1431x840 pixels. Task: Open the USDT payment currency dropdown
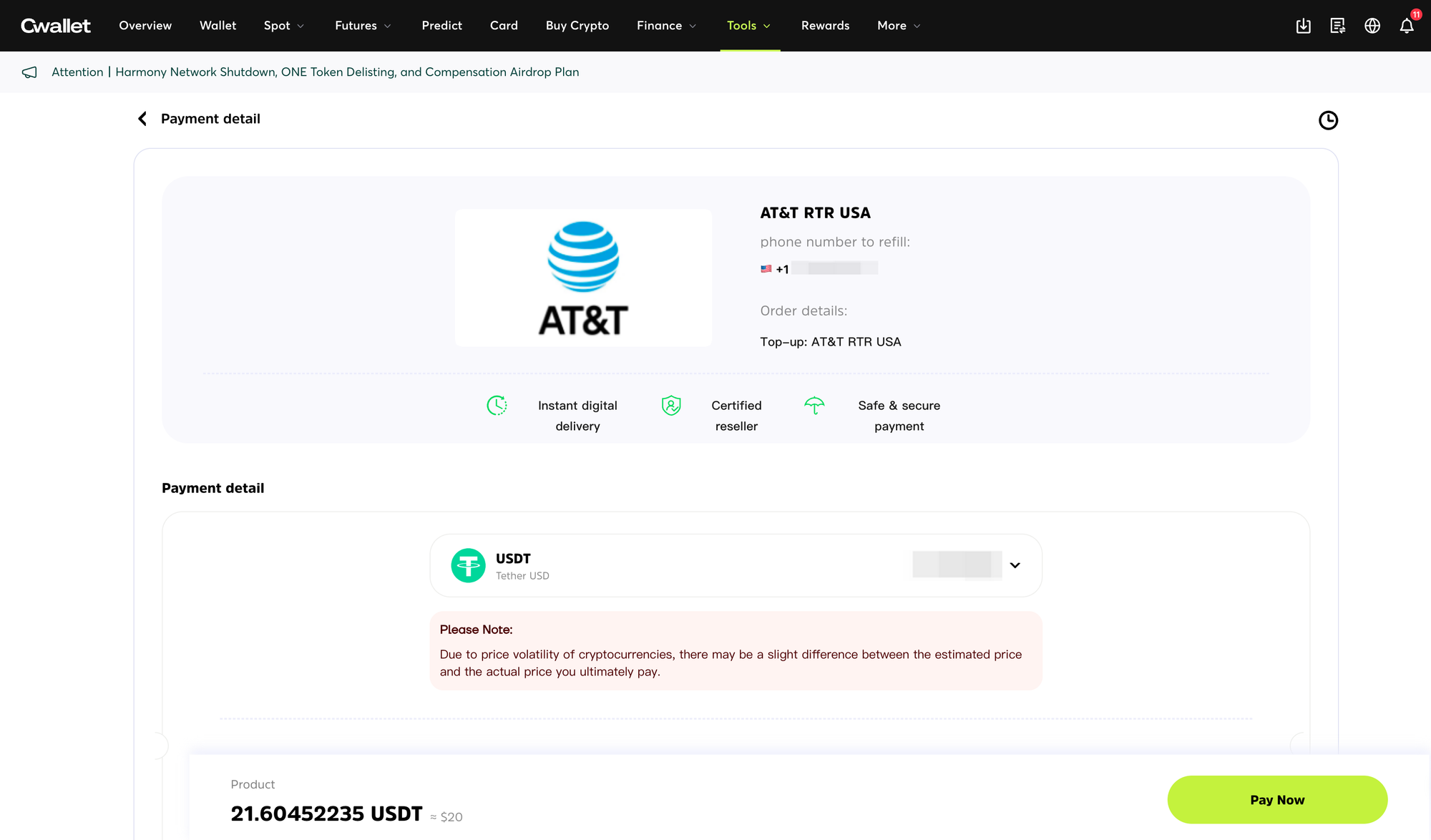point(736,565)
